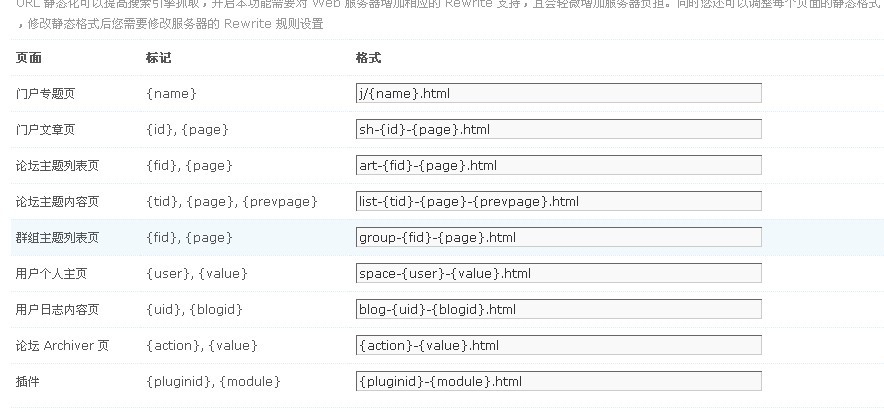Select the 用户个人主页 row label
This screenshot has height=418, width=884.
tap(51, 274)
